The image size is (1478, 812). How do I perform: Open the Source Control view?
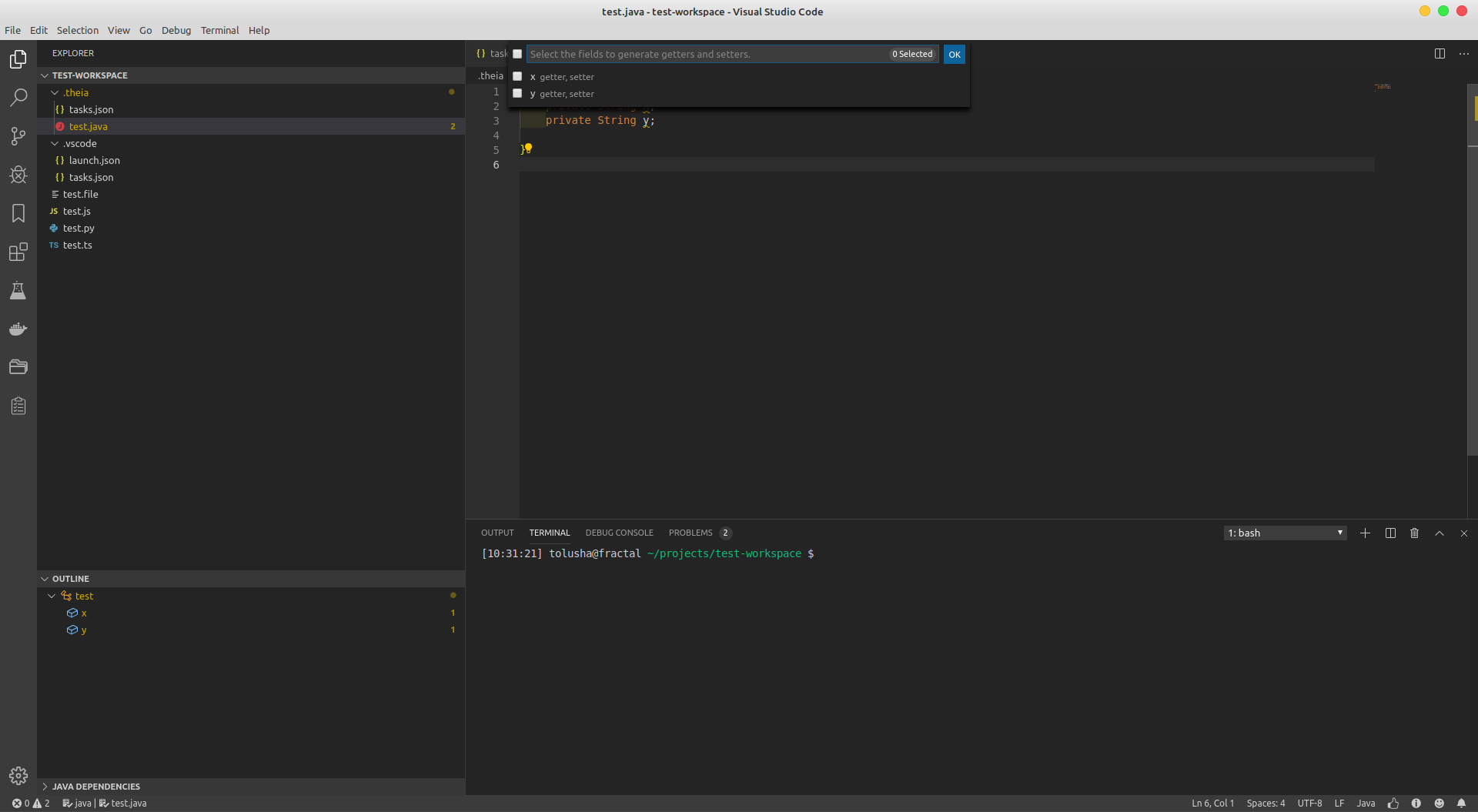[x=18, y=135]
